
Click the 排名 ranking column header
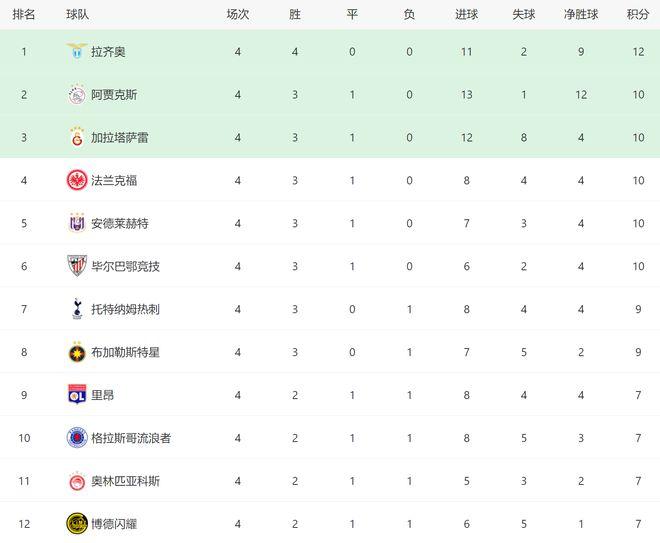[24, 15]
